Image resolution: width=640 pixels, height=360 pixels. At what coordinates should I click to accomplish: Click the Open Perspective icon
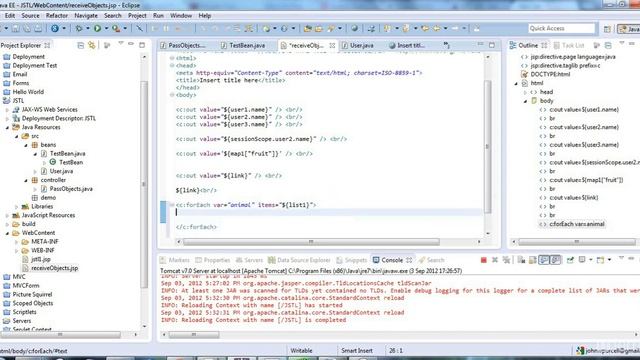pos(607,29)
